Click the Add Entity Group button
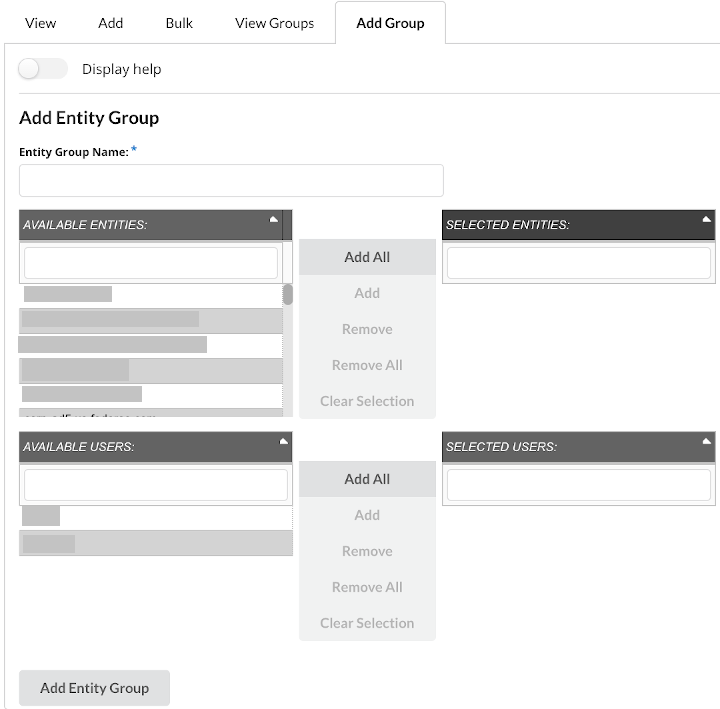Image resolution: width=720 pixels, height=709 pixels. pos(95,688)
